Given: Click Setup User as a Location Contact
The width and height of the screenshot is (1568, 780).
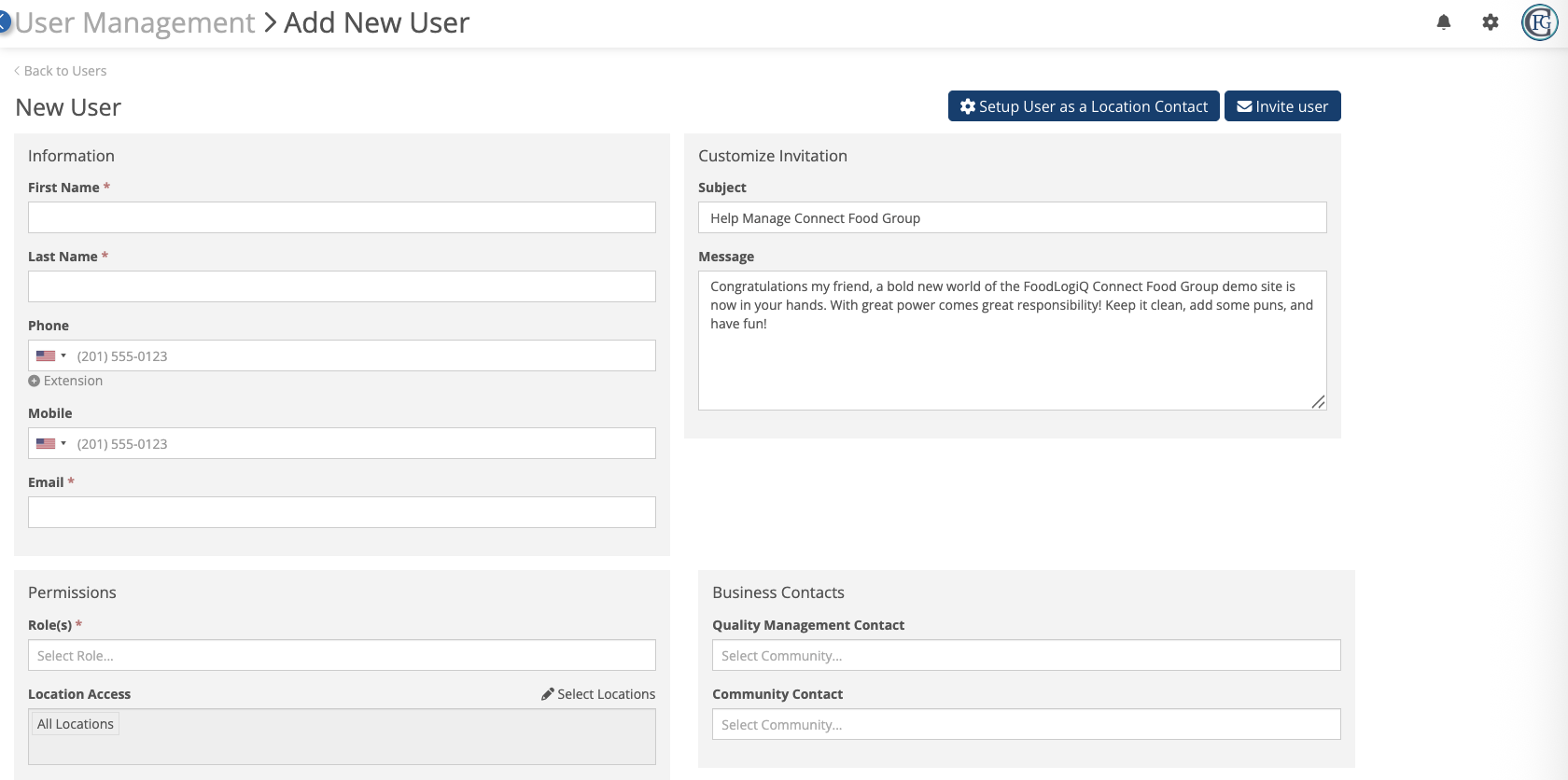Looking at the screenshot, I should [x=1084, y=106].
